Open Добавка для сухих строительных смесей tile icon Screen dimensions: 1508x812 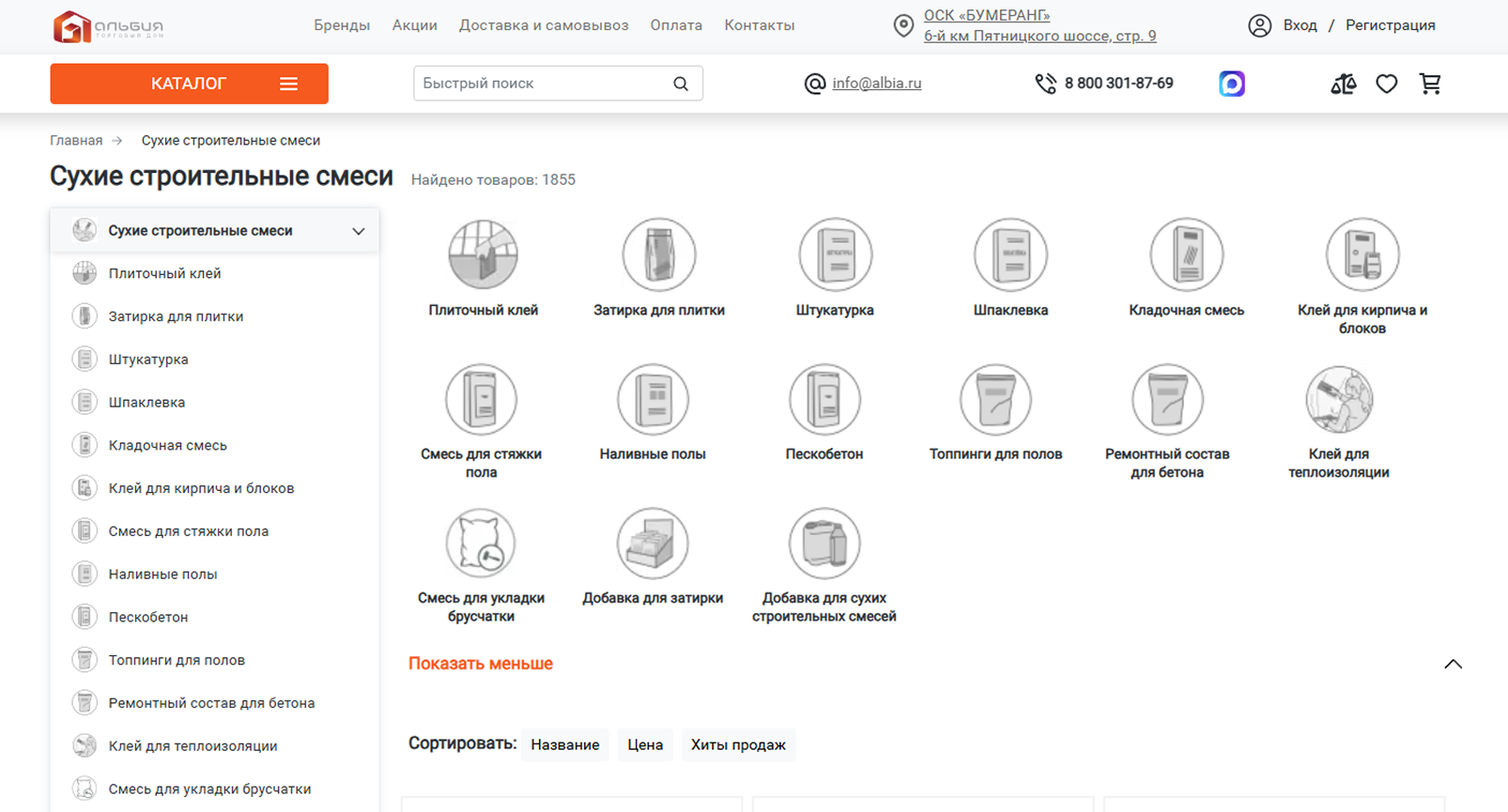point(824,544)
